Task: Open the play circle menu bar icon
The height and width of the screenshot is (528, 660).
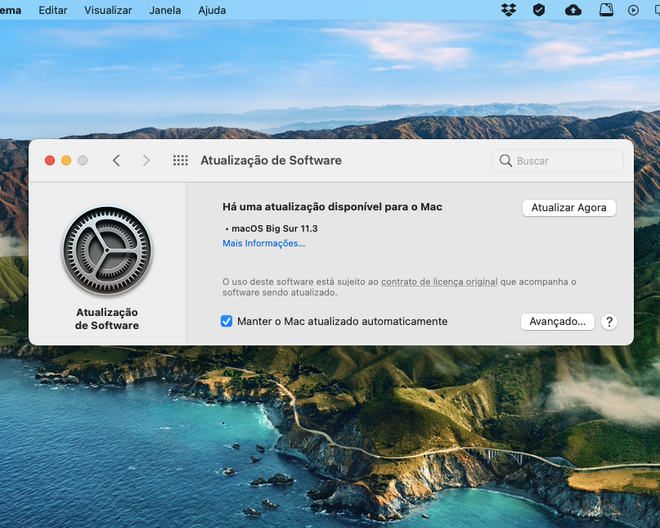Action: coord(633,10)
